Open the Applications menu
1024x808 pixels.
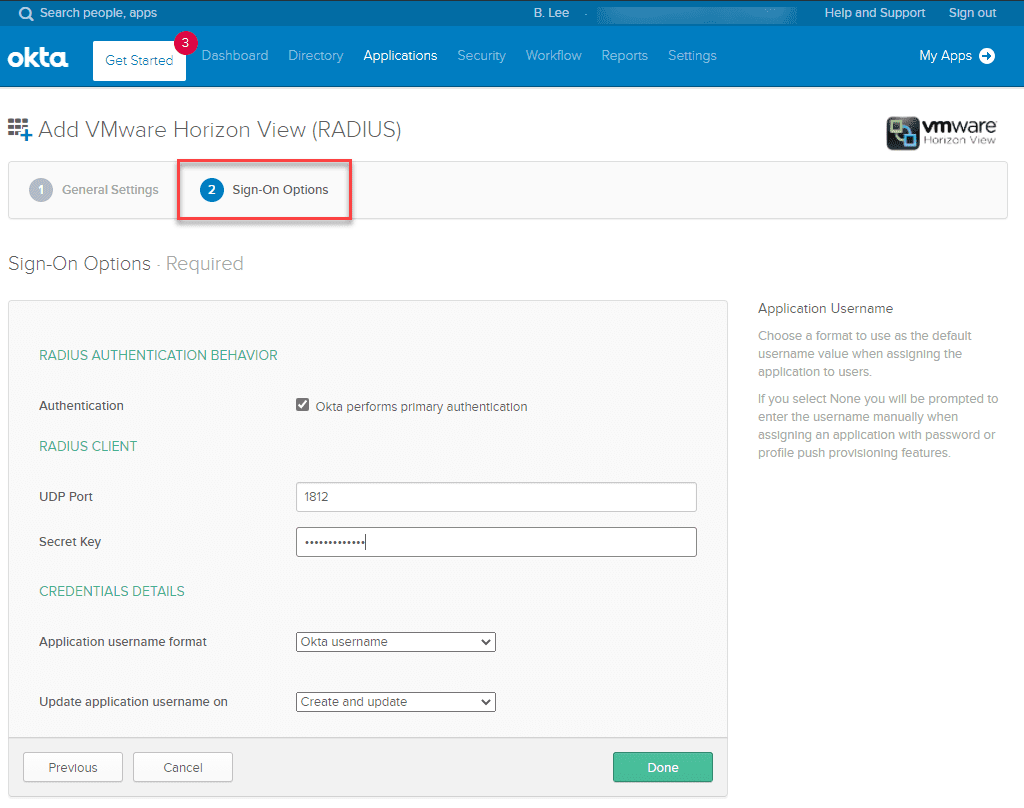tap(400, 56)
